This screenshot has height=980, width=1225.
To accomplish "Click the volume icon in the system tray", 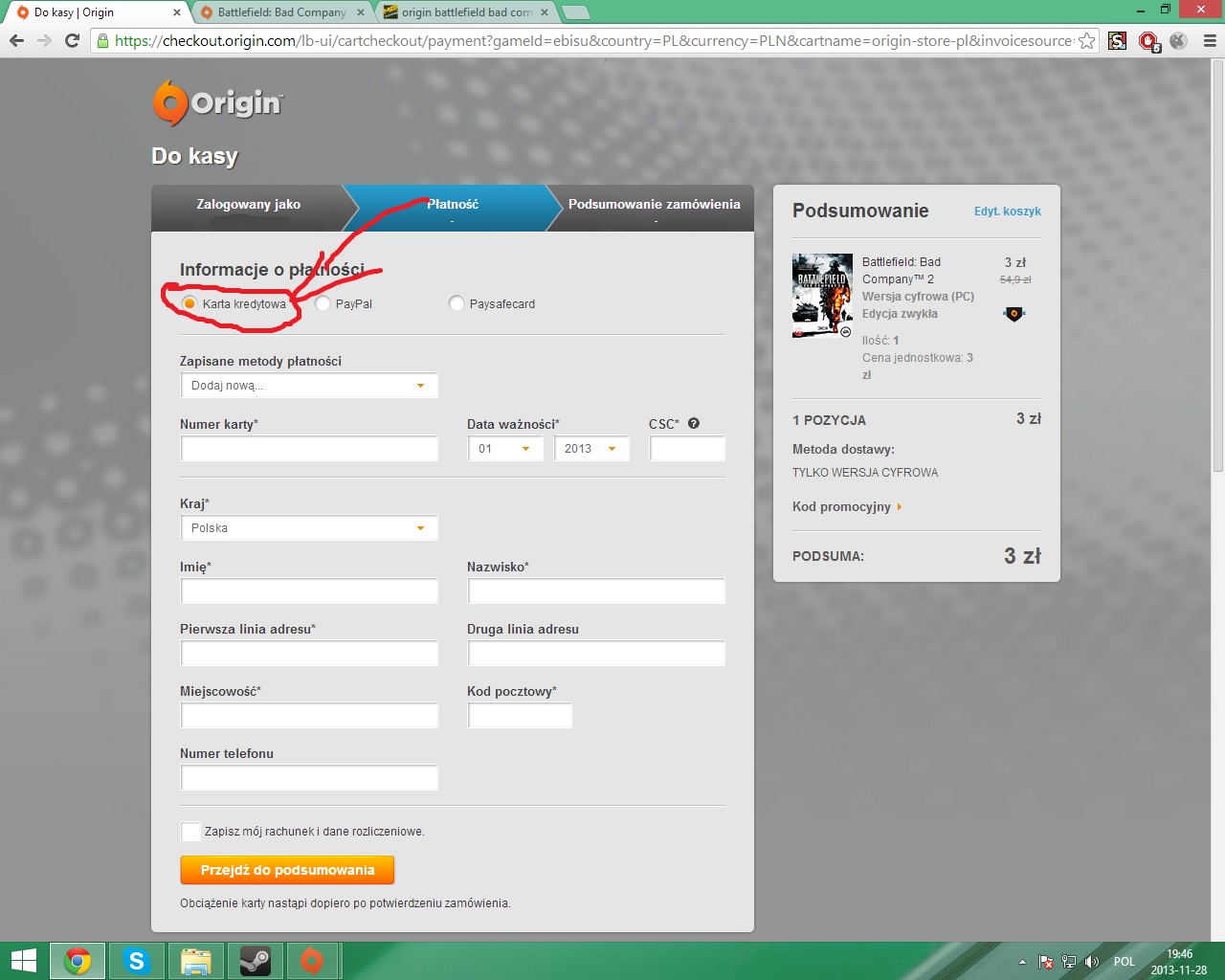I will tap(1092, 962).
